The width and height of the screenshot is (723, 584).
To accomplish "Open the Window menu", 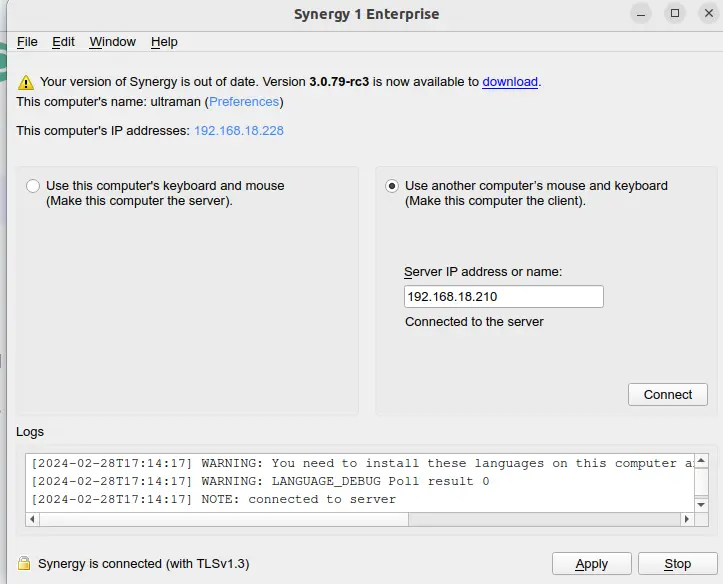I will coord(113,42).
